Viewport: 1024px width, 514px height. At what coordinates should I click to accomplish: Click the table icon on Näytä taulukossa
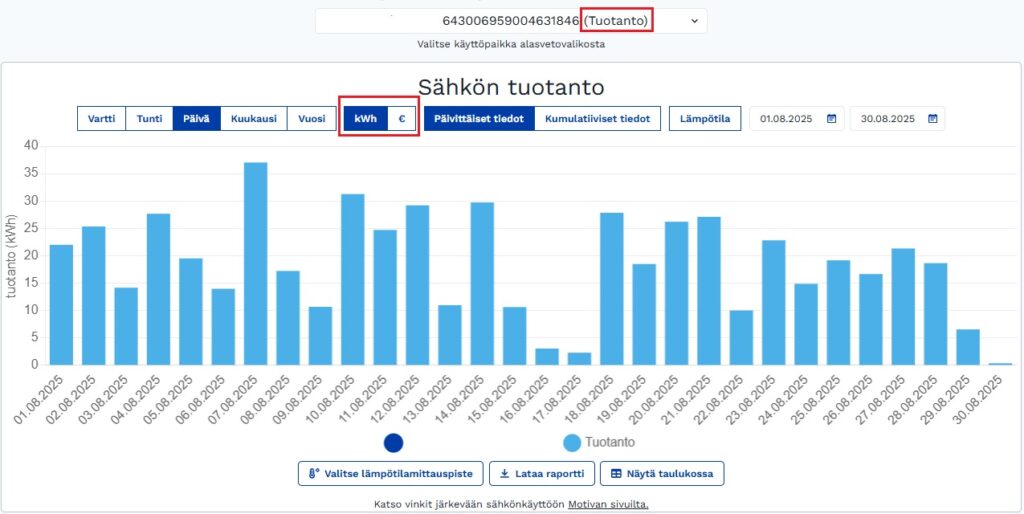(x=617, y=474)
